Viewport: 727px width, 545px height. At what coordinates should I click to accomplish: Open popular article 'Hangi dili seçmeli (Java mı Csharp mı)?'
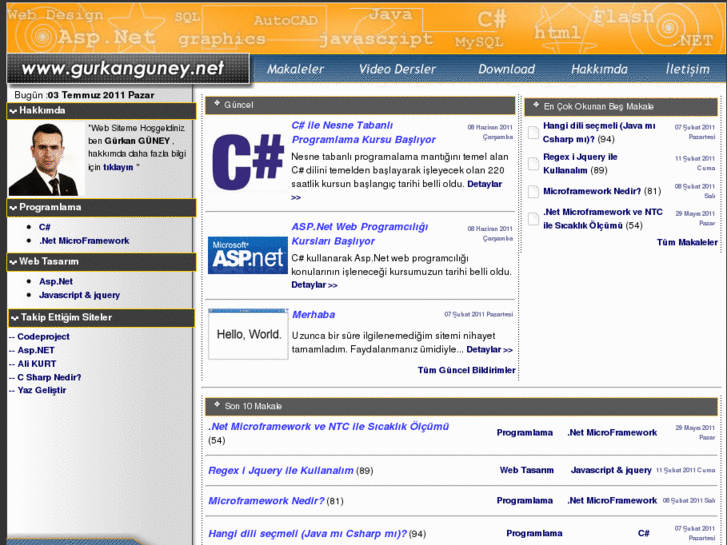pos(599,132)
